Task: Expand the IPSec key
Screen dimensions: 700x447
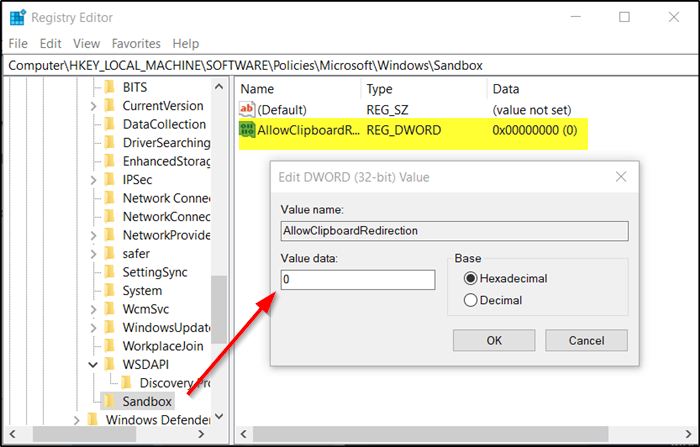Action: (93, 180)
